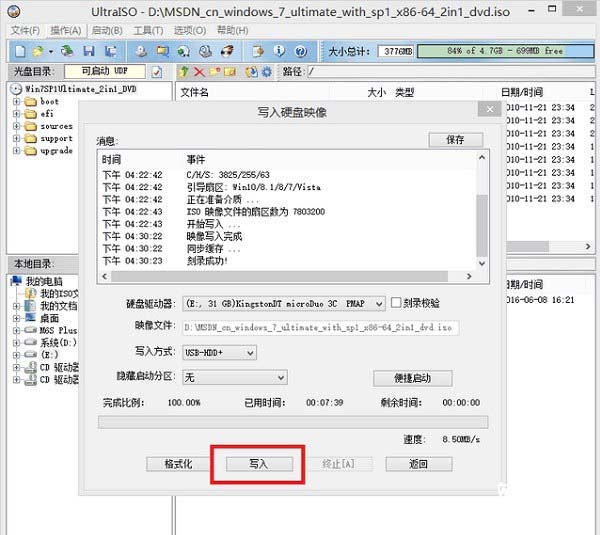Click the message log vertical scrollbar thumb
The image size is (600, 535).
point(482,225)
